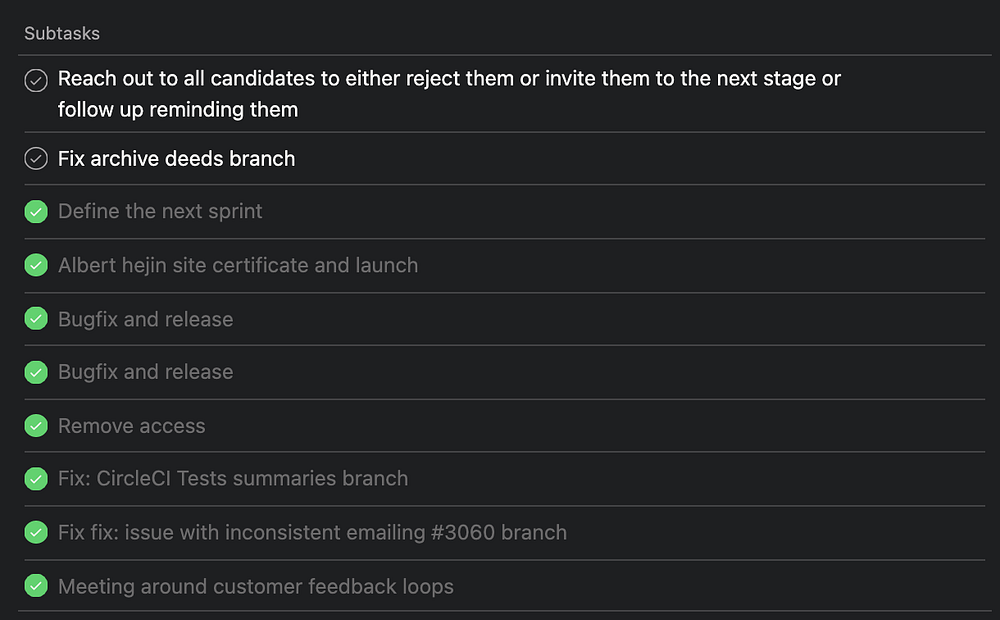
Task: Uncheck 'Fix fix: issue with inconsistent emailing'
Action: 36,533
